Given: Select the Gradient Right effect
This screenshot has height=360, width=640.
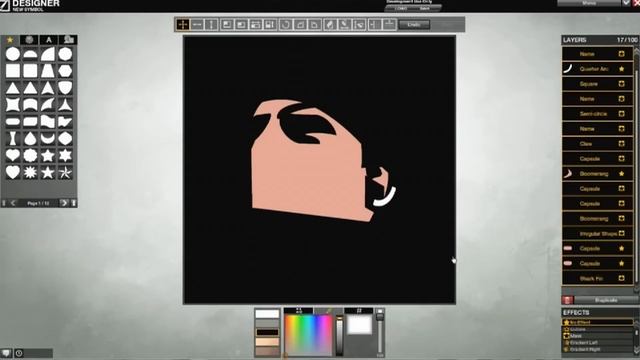Looking at the screenshot, I should pos(598,350).
